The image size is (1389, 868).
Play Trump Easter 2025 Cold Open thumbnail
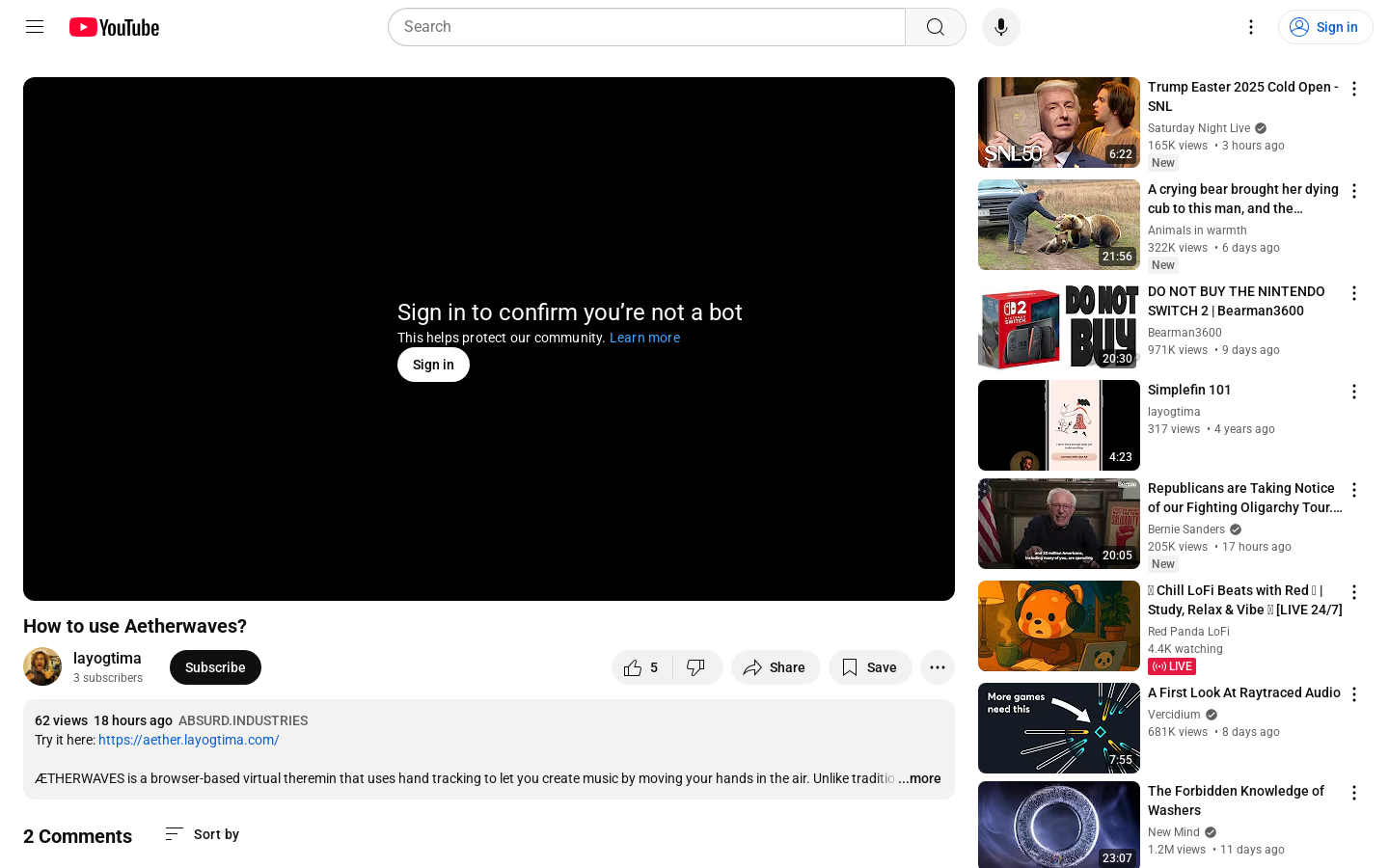tap(1059, 122)
